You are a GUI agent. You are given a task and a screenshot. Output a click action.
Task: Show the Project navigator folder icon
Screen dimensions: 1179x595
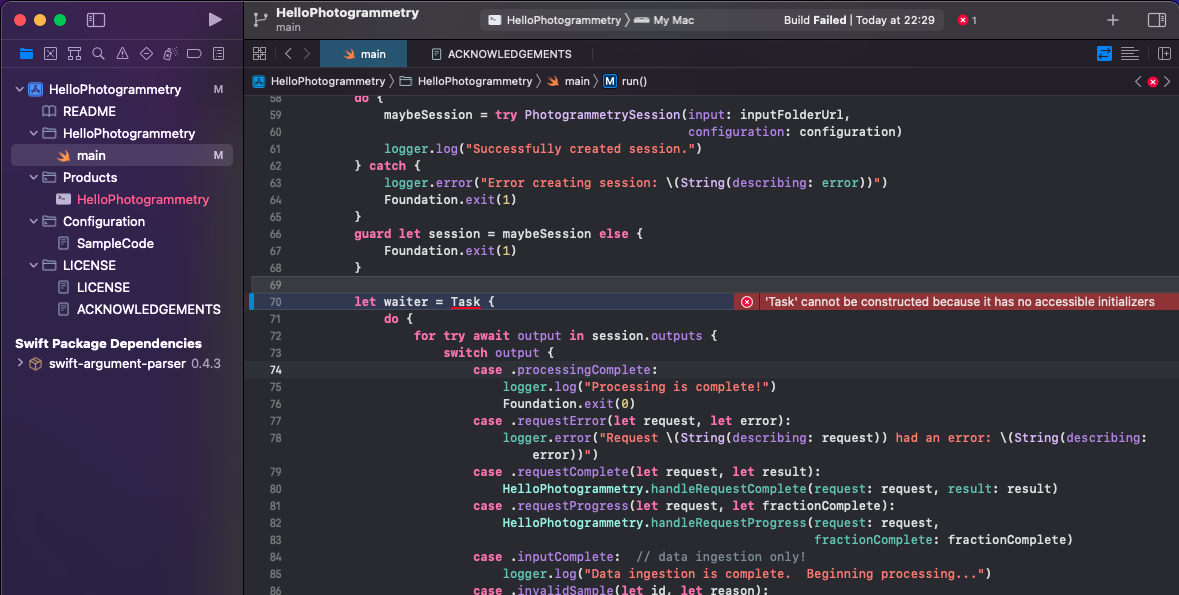click(x=26, y=53)
